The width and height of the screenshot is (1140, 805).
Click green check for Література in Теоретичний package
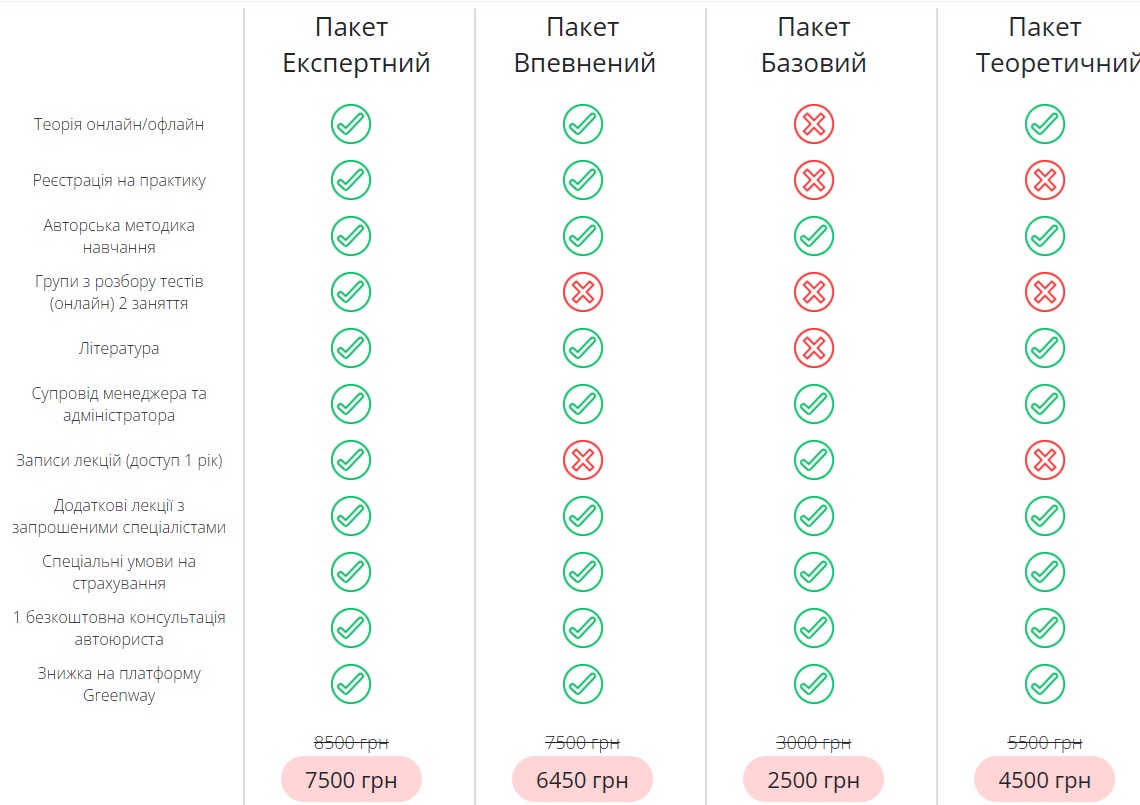coord(1045,349)
